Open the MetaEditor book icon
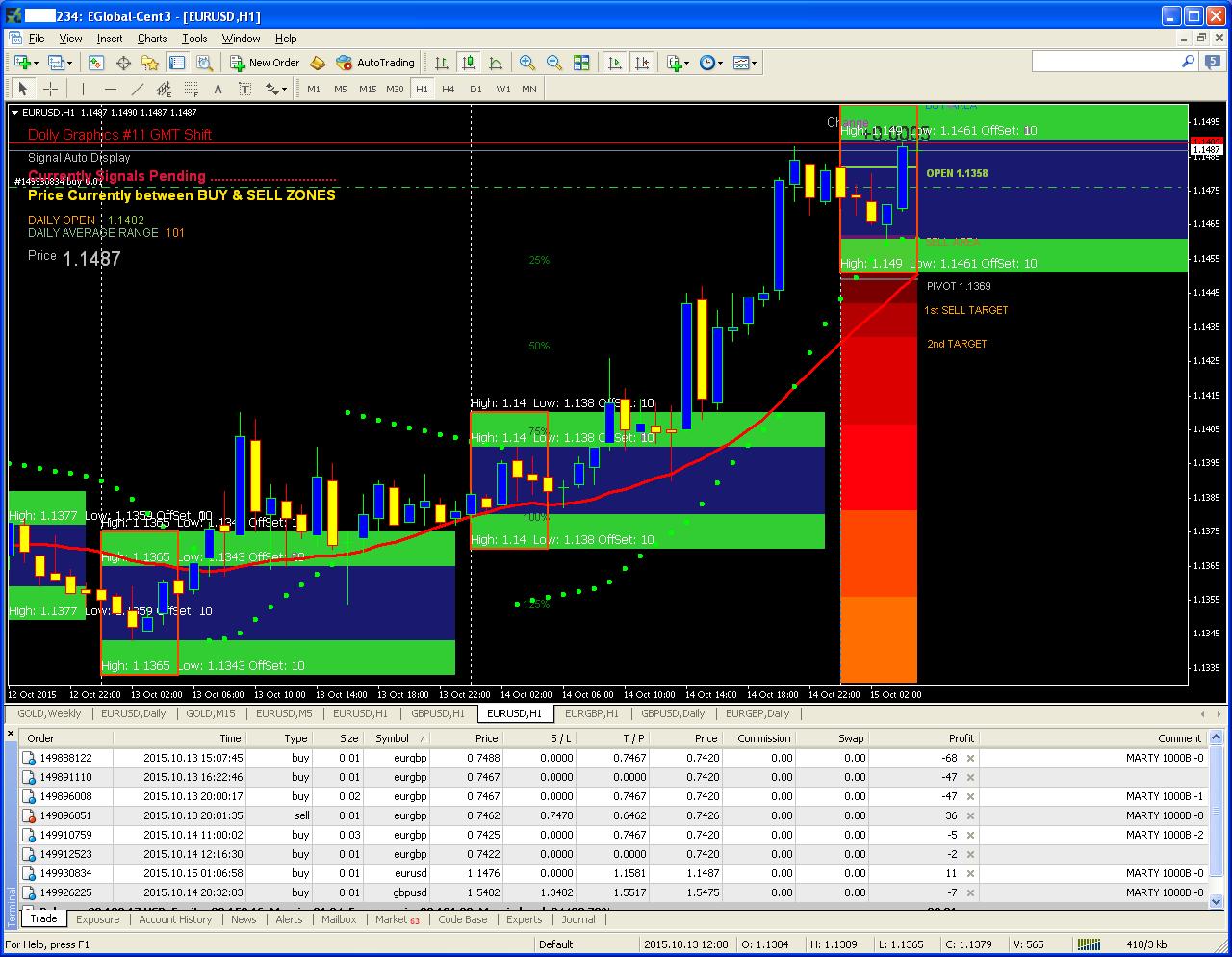The image size is (1232, 957). coord(317,63)
